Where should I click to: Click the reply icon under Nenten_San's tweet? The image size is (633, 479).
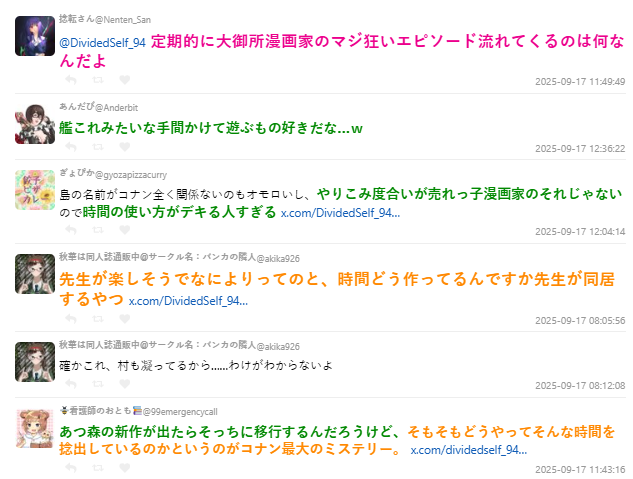(70, 79)
